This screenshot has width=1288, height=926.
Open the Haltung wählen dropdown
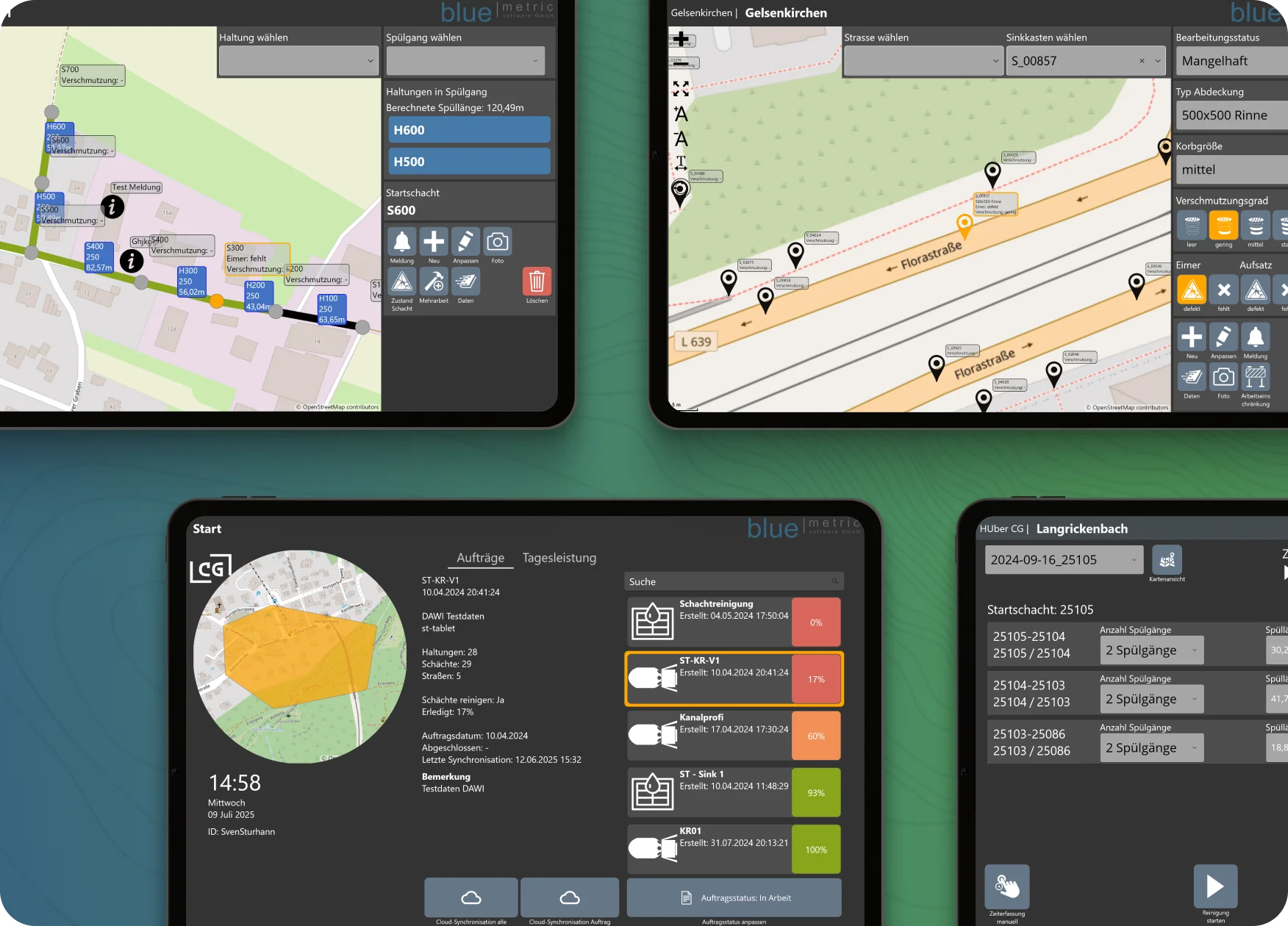[298, 61]
